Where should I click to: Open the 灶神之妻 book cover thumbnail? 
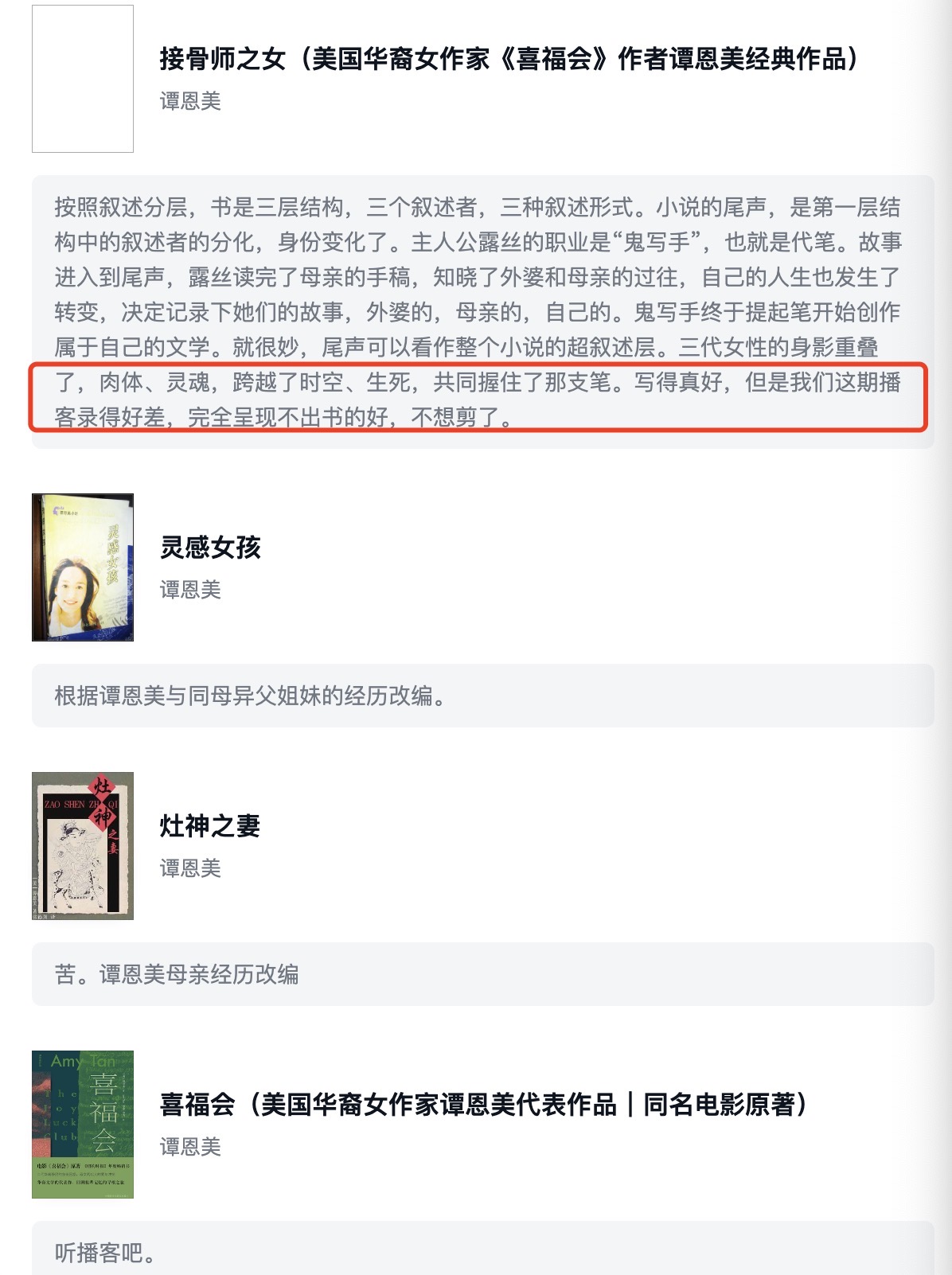(83, 846)
